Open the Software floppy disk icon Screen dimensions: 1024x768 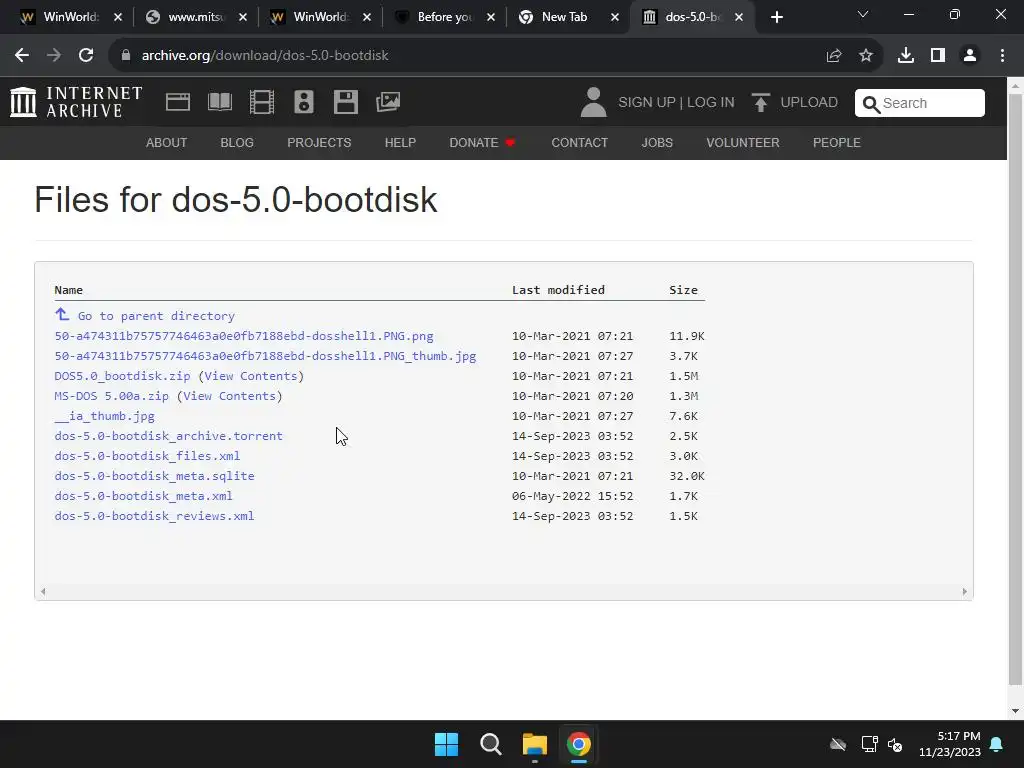tap(345, 102)
